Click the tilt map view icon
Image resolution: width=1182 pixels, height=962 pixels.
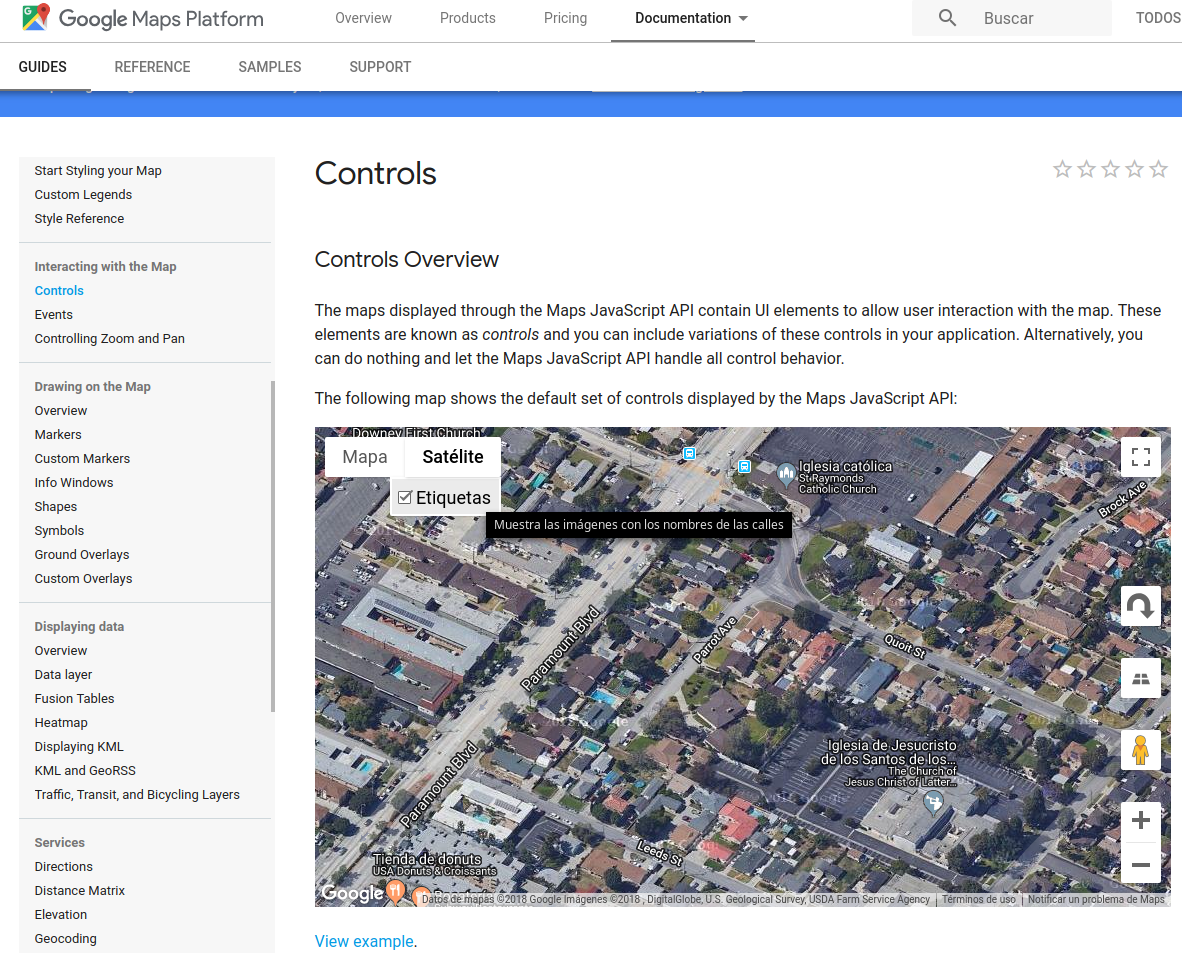click(x=1140, y=678)
